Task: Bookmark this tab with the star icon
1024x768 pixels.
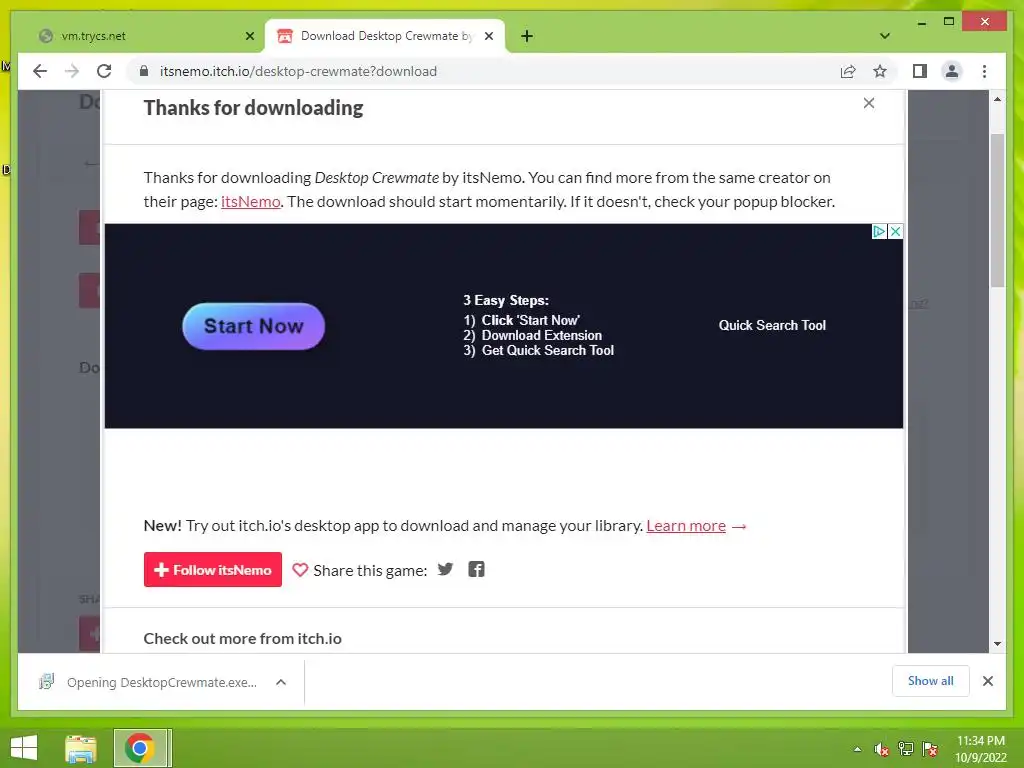Action: tap(880, 71)
